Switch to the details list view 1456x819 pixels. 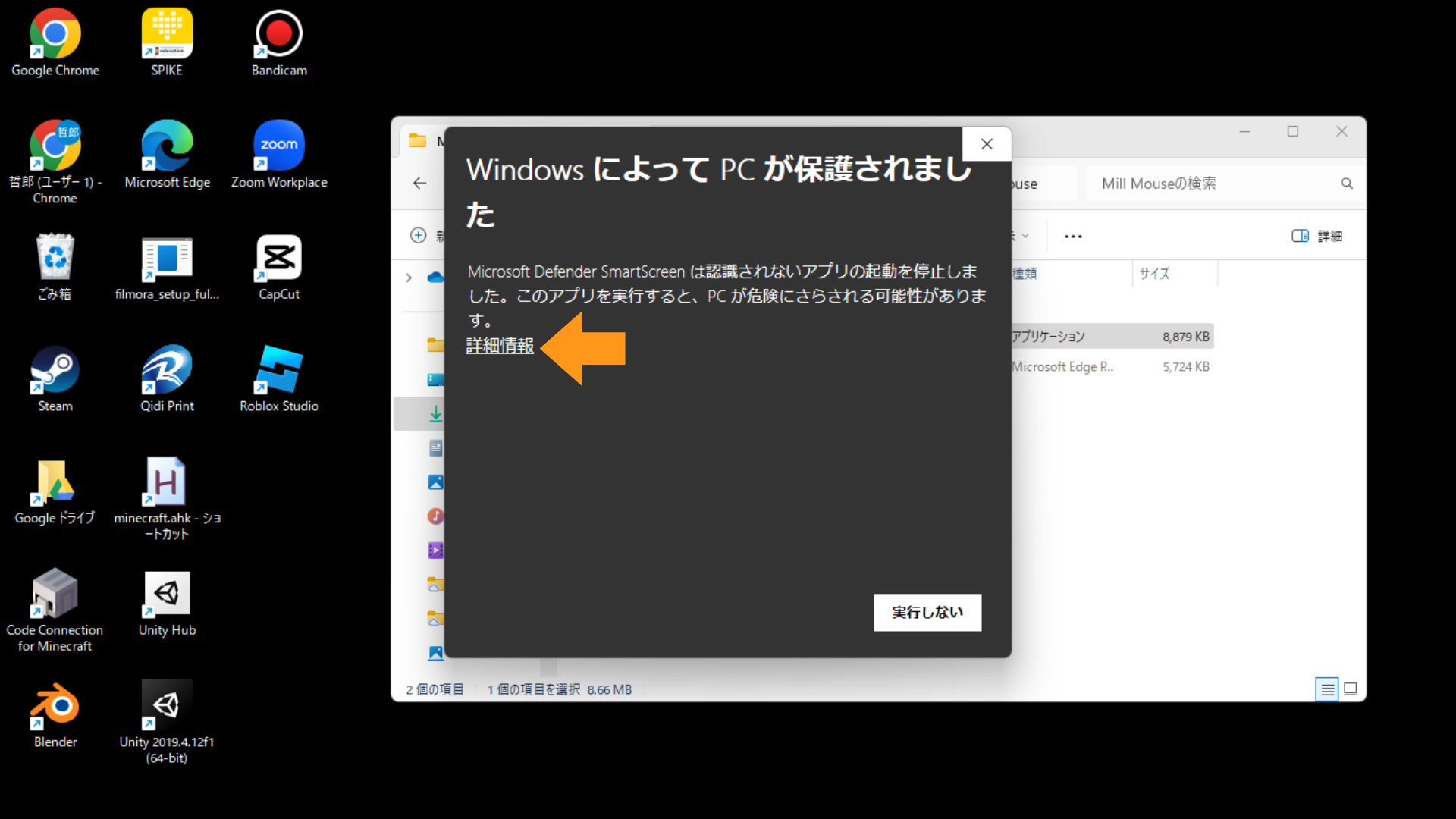pos(1327,689)
